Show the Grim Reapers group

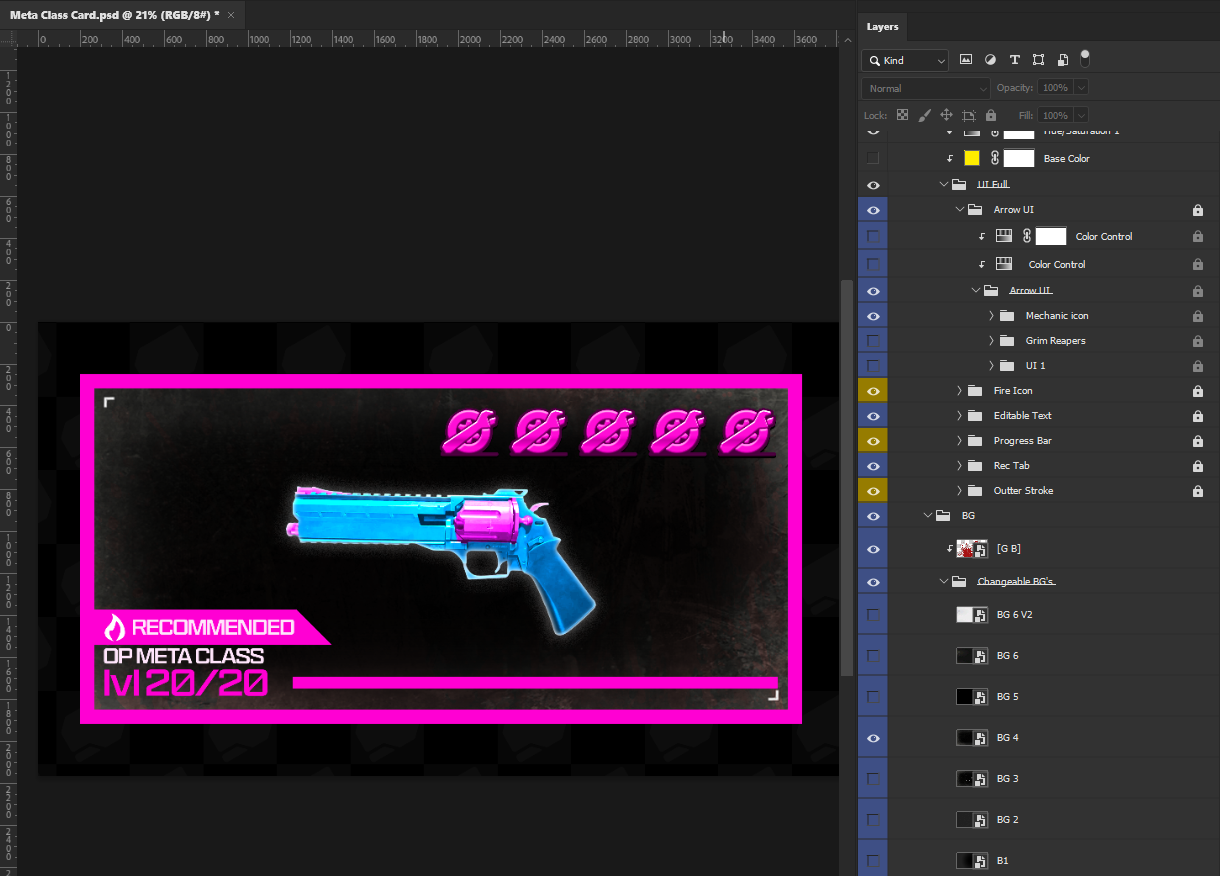coord(873,341)
